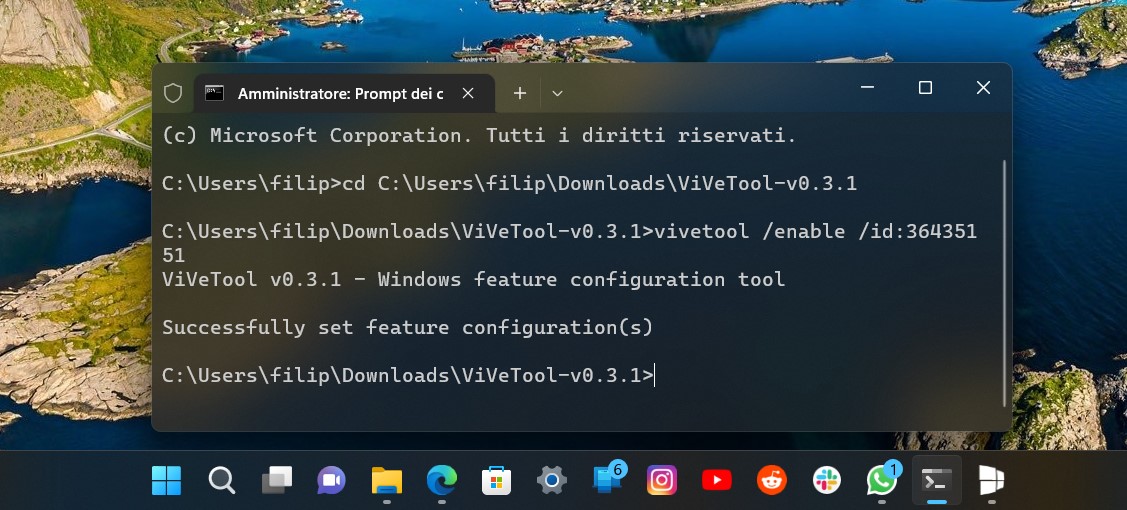Select the Amministratore: Prompt dei comandi tab
The image size is (1127, 510).
344,93
